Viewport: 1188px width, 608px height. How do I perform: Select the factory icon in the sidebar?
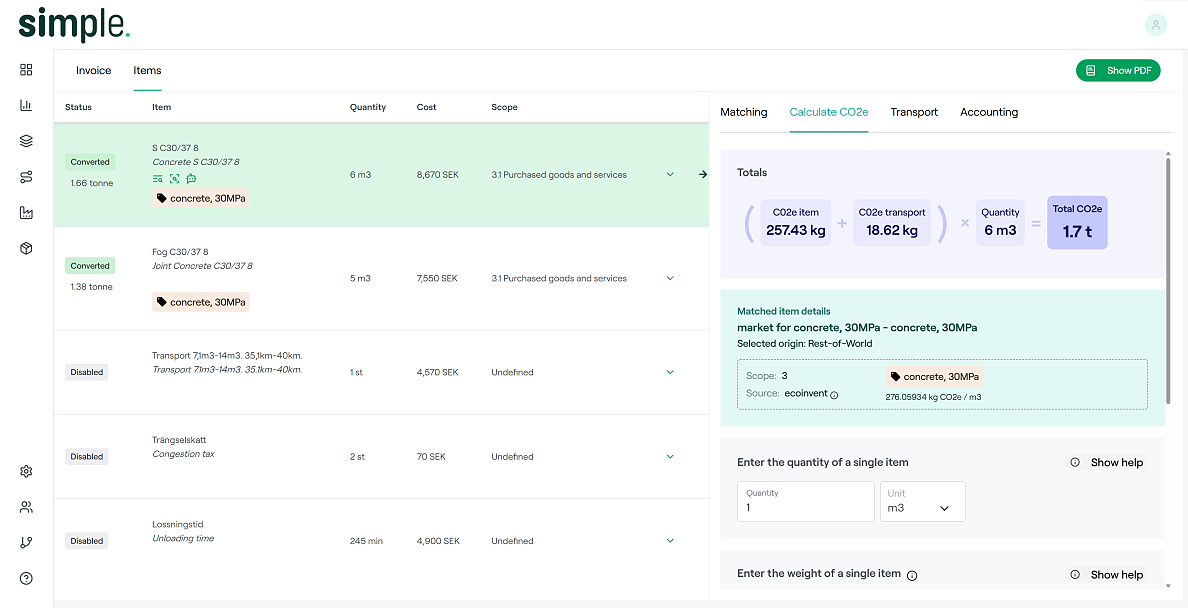click(x=26, y=212)
